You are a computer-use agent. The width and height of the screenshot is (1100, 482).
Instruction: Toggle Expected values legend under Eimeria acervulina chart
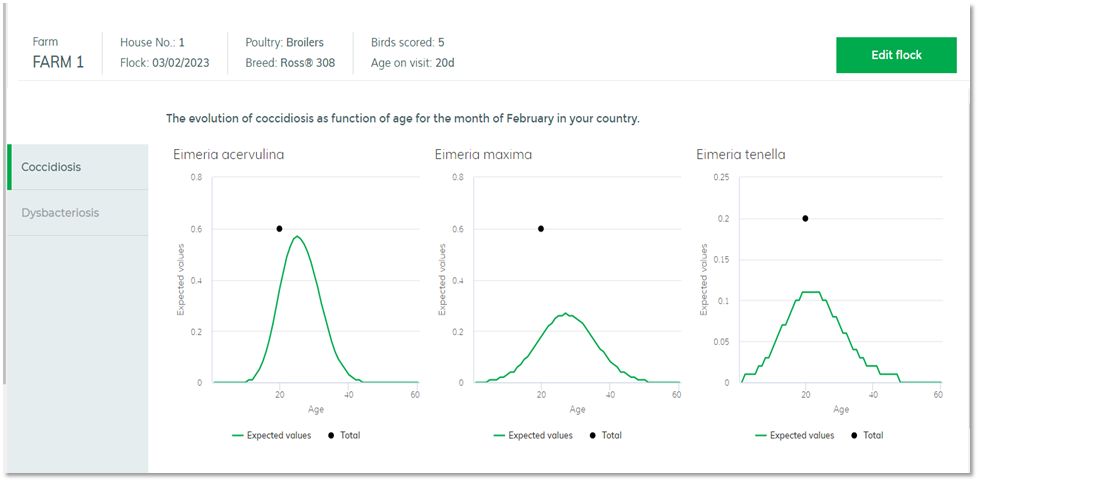pyautogui.click(x=272, y=436)
